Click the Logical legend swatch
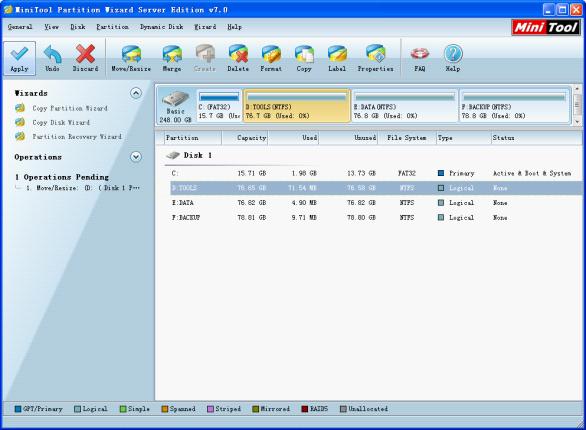 tap(77, 409)
